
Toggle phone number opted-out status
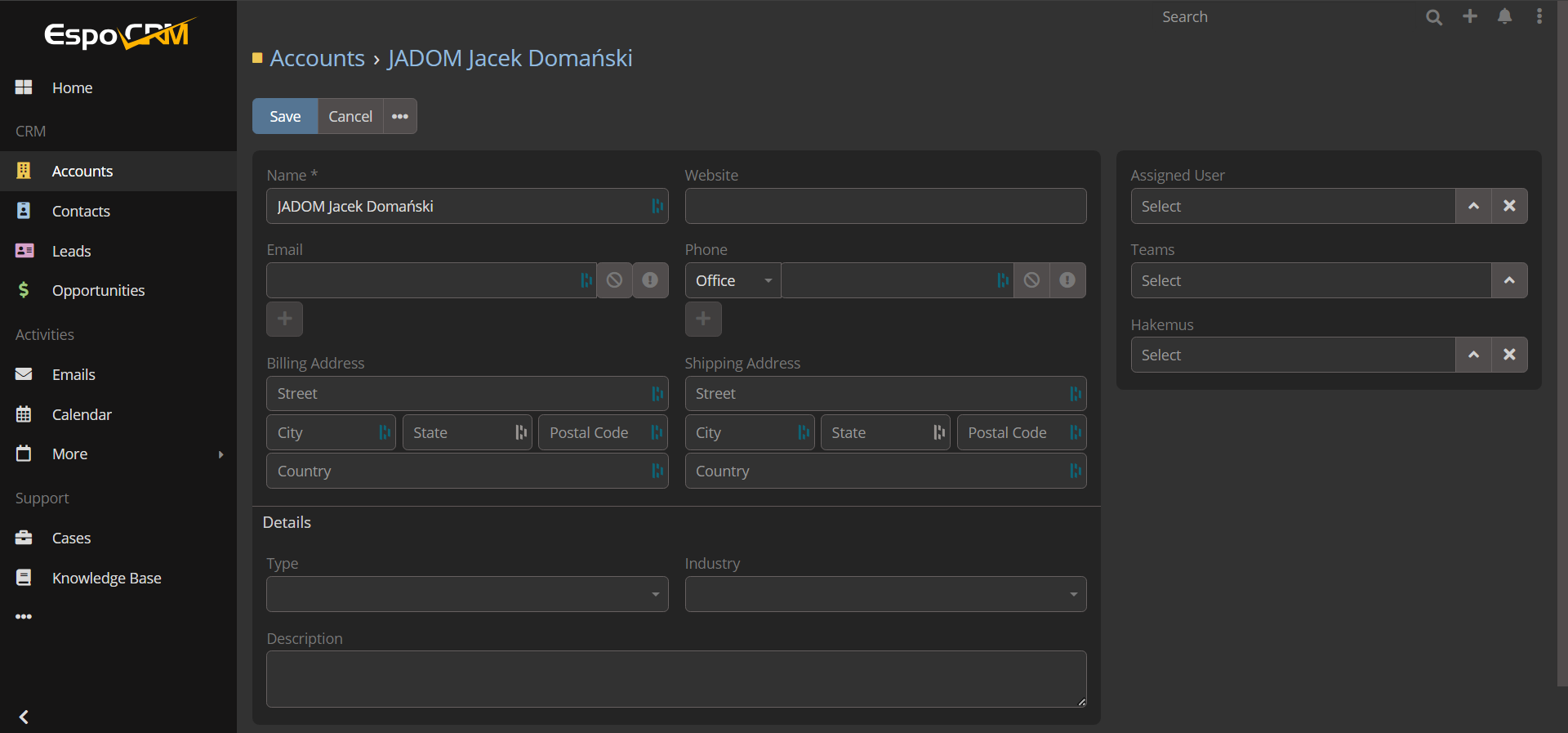[x=1032, y=280]
